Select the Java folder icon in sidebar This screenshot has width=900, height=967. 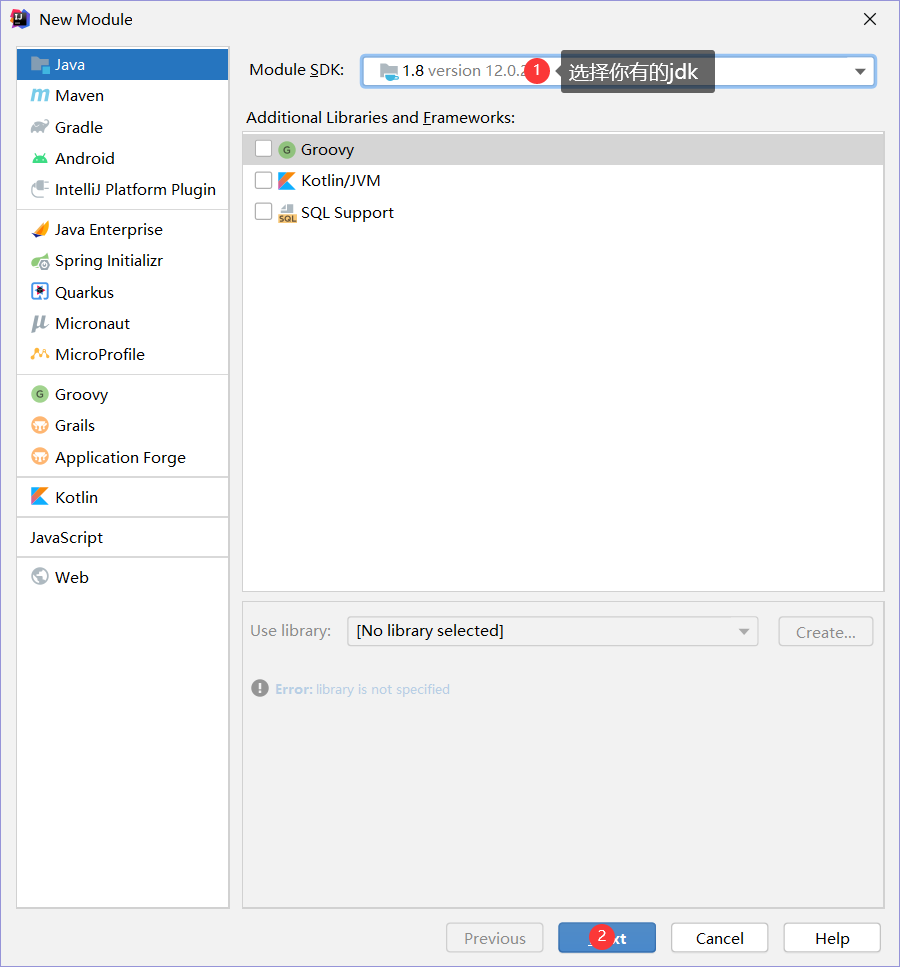pyautogui.click(x=40, y=65)
